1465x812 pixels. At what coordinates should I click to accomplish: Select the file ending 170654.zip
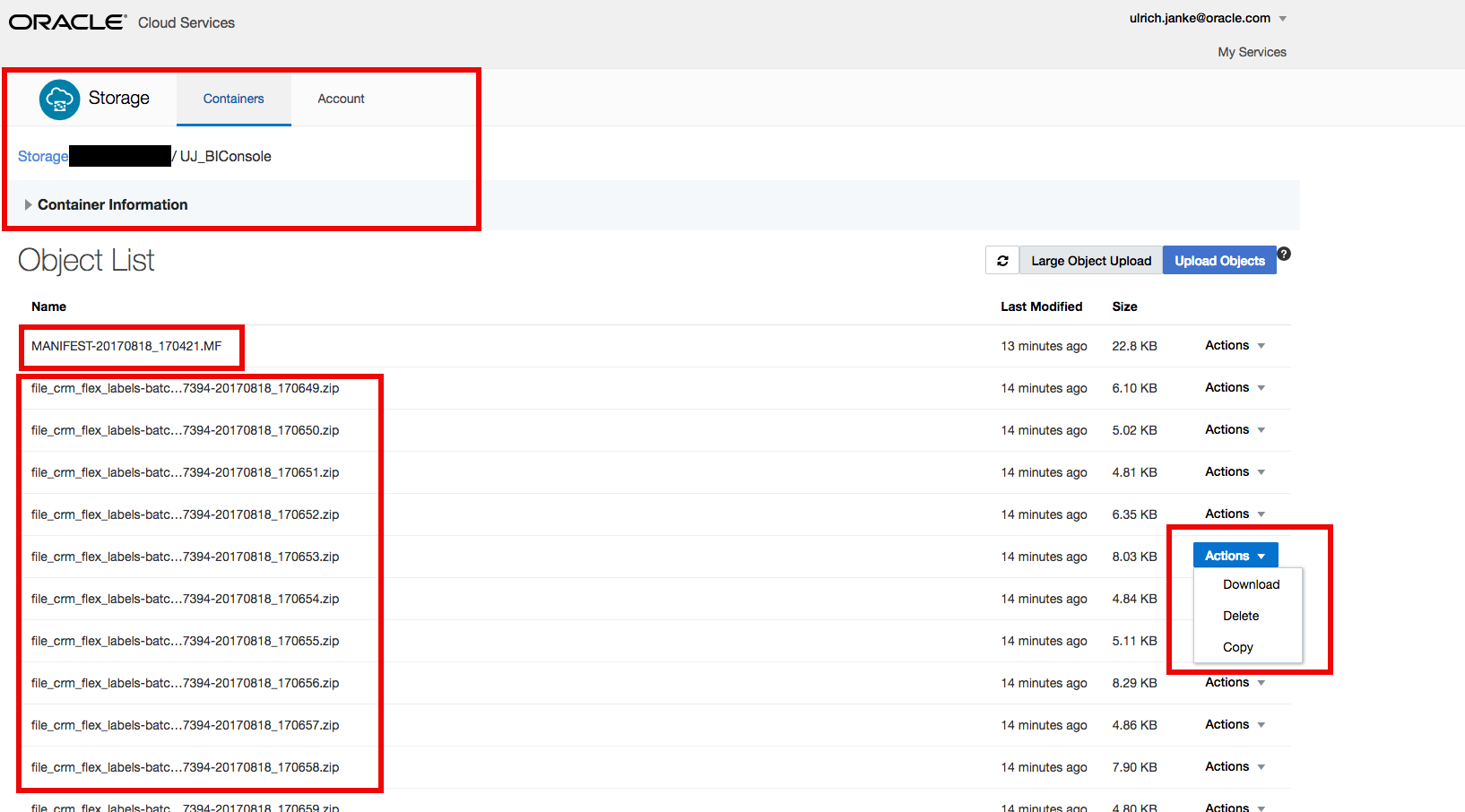(185, 599)
